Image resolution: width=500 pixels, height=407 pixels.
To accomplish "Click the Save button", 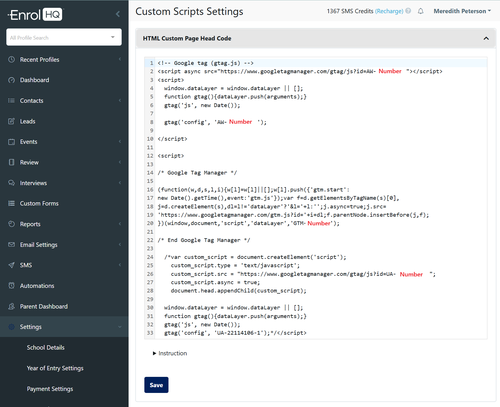I will pyautogui.click(x=156, y=385).
